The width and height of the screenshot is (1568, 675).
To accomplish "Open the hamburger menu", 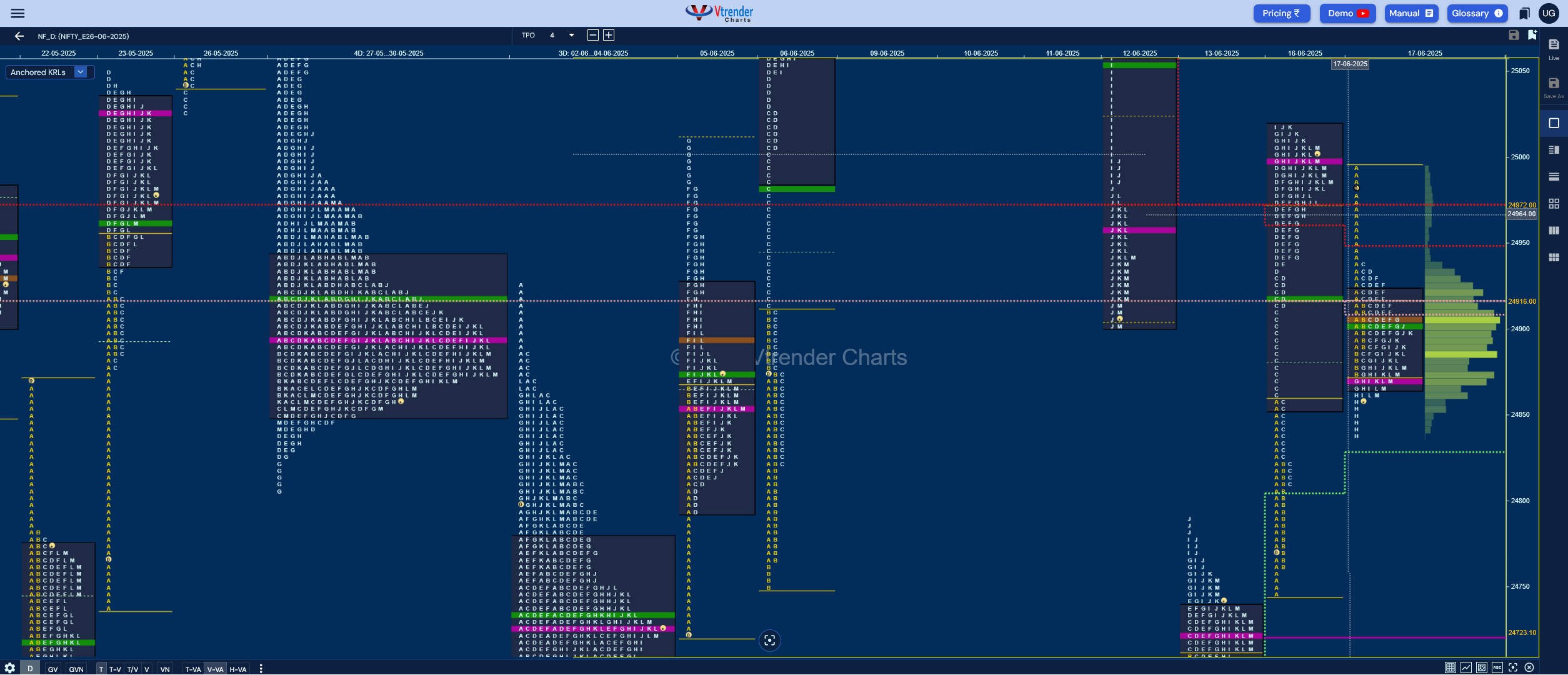I will [17, 13].
